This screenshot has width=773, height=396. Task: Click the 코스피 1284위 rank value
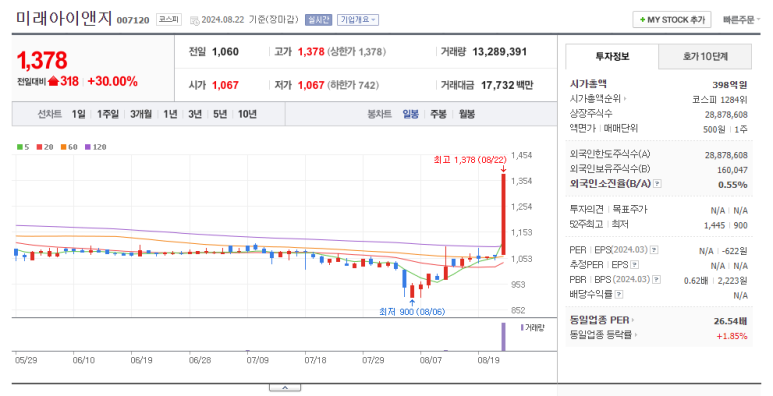click(720, 100)
